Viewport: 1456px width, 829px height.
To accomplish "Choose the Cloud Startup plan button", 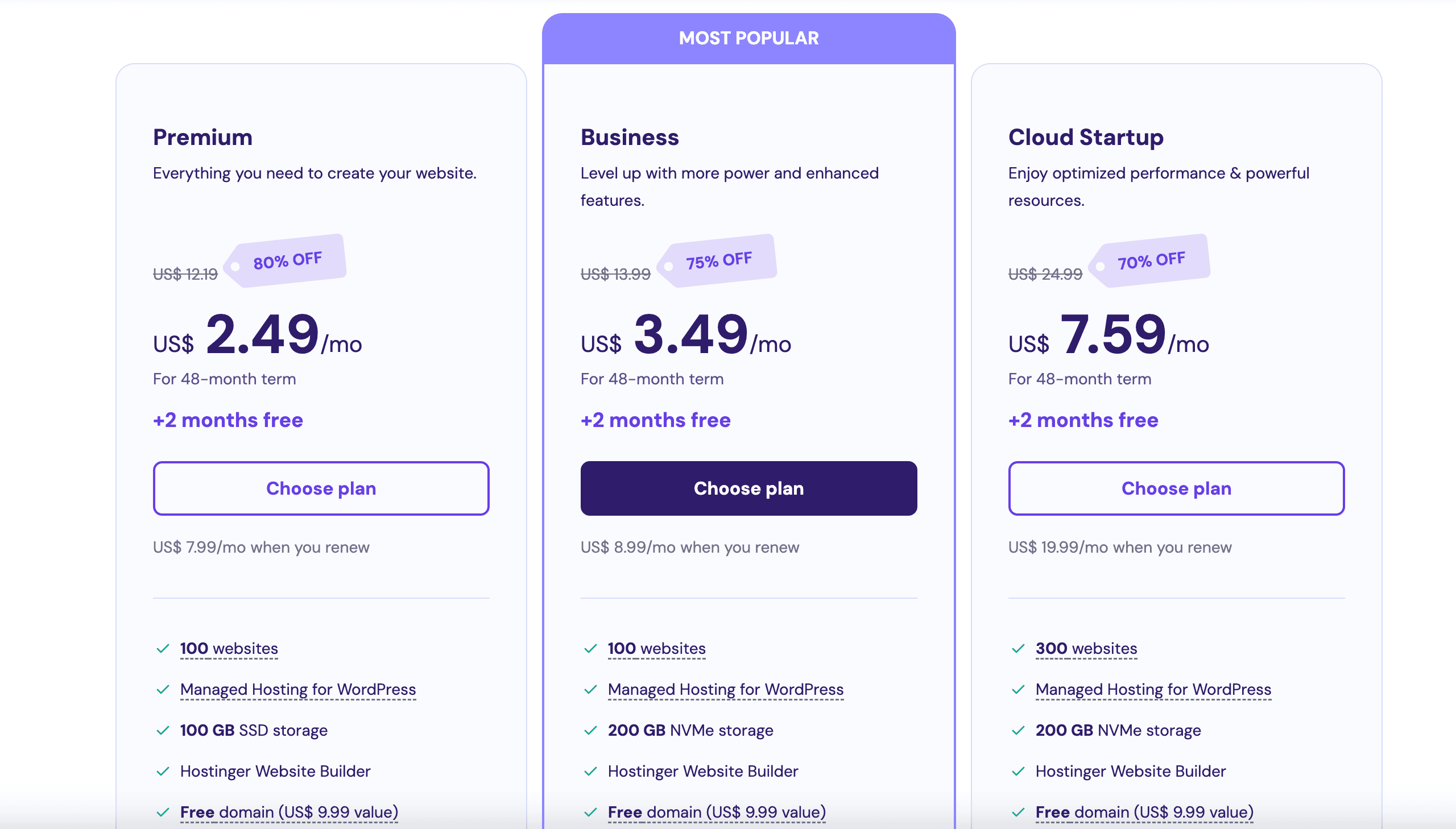I will tap(1176, 488).
